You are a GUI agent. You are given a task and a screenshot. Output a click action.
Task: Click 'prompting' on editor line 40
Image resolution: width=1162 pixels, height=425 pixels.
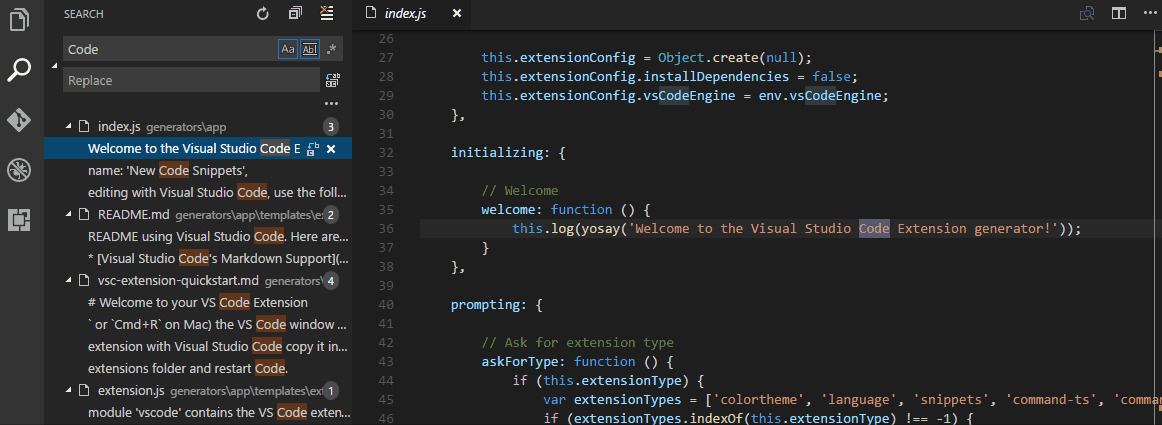(x=485, y=304)
